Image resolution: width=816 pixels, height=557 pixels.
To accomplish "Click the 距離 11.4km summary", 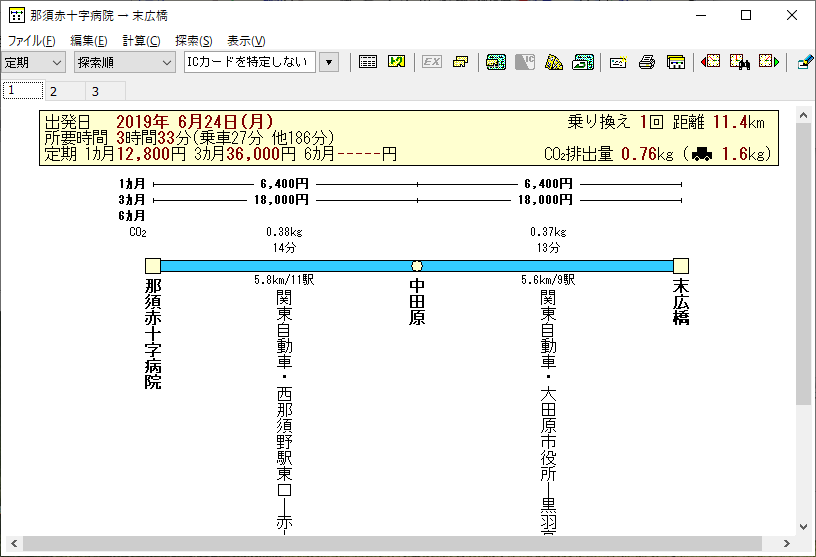I will tap(719, 122).
